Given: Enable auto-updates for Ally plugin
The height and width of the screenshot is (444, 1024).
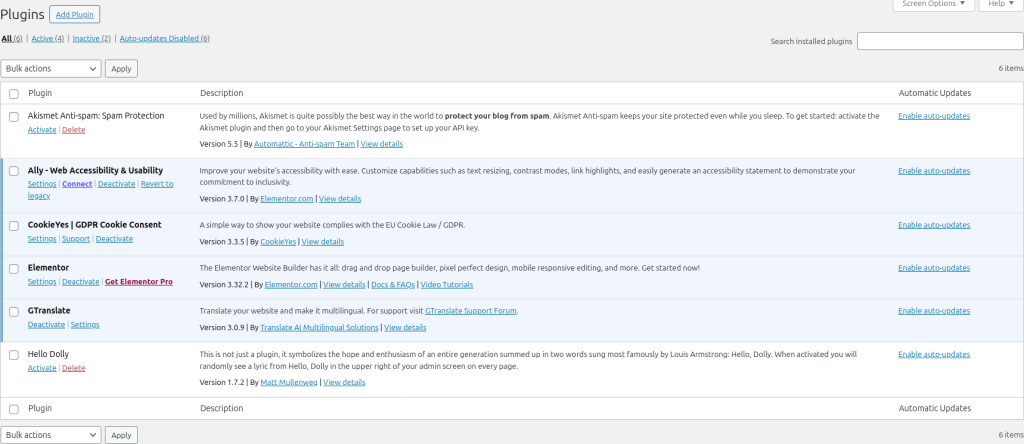Looking at the screenshot, I should (x=933, y=171).
